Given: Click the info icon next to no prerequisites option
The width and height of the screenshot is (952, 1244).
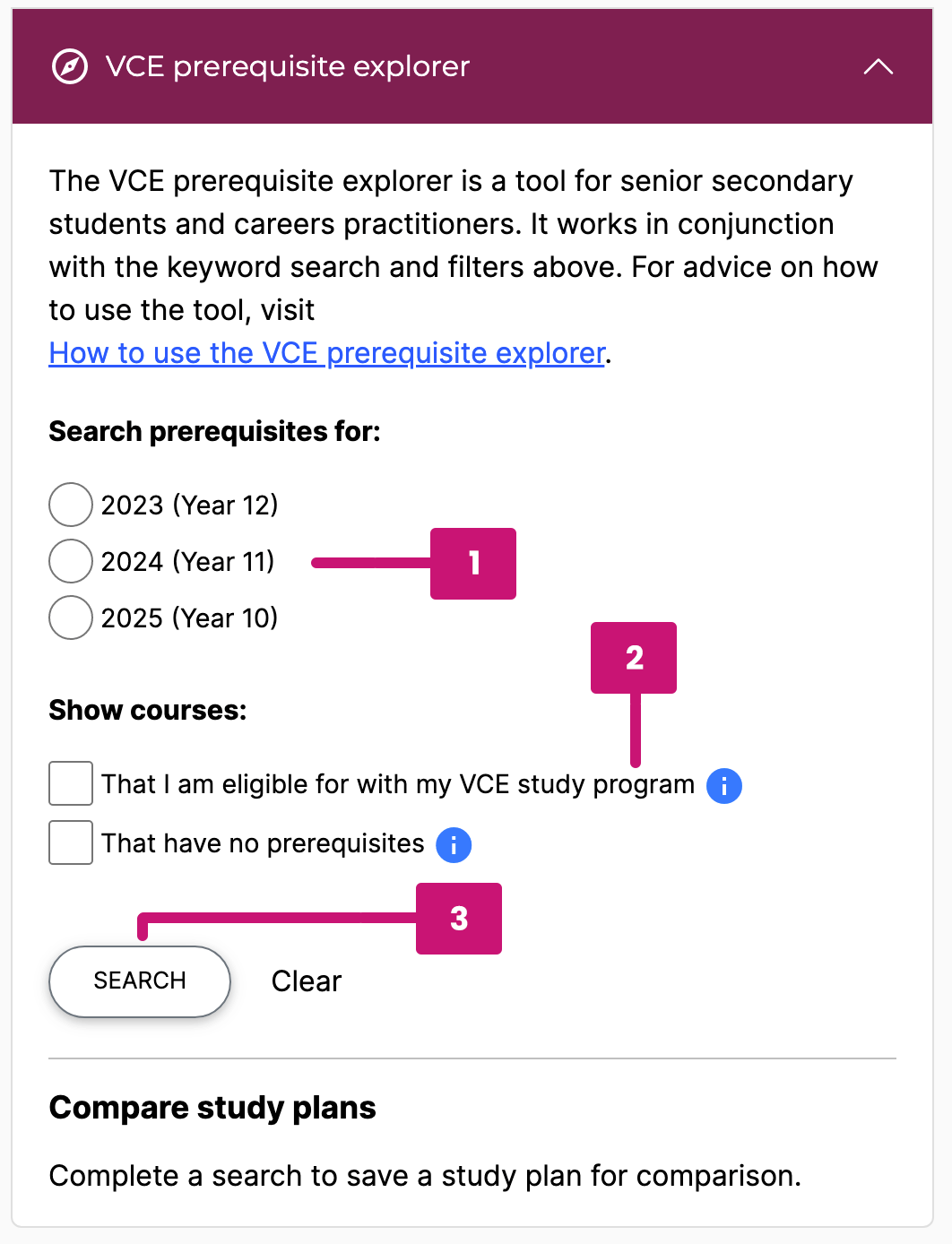Looking at the screenshot, I should pyautogui.click(x=453, y=845).
